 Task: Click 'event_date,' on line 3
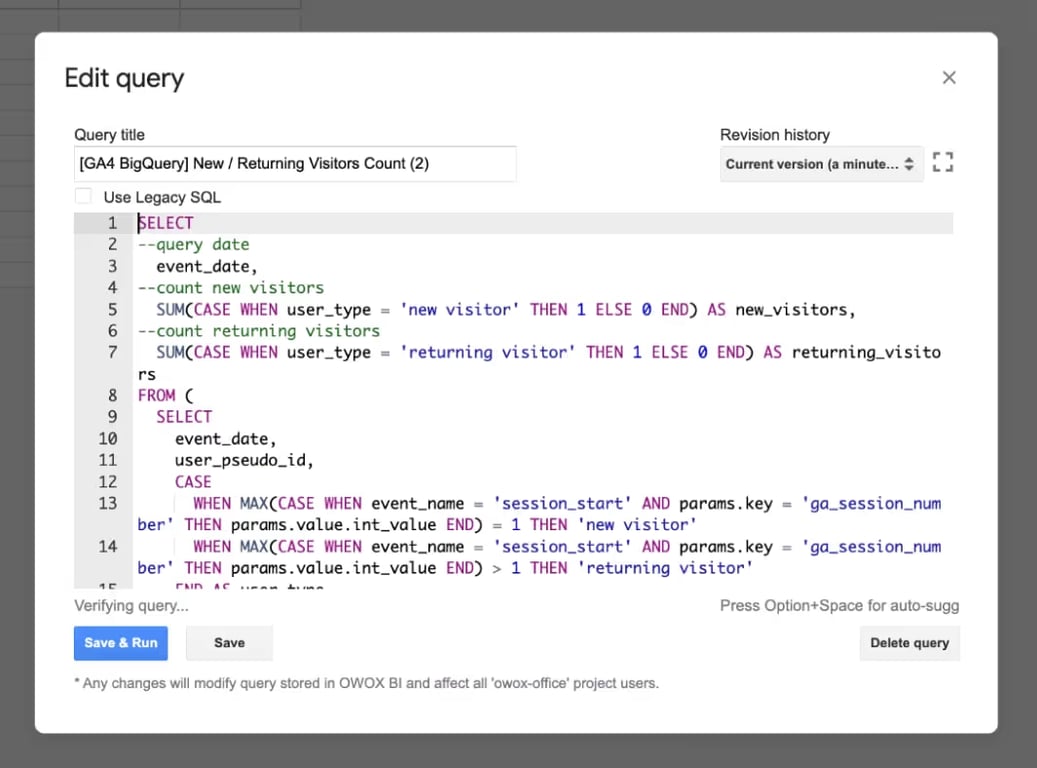click(206, 267)
